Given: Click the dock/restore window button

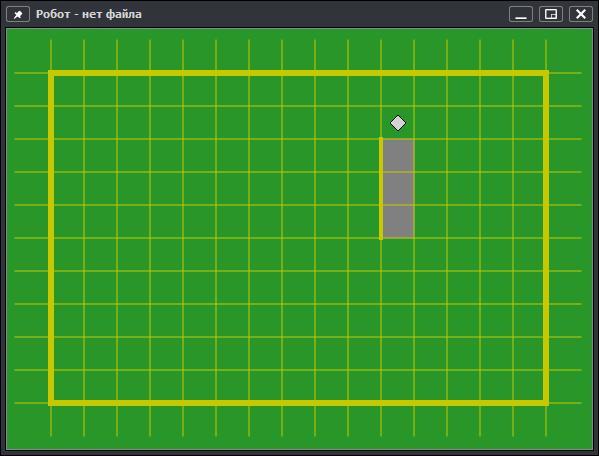Looking at the screenshot, I should coord(550,15).
